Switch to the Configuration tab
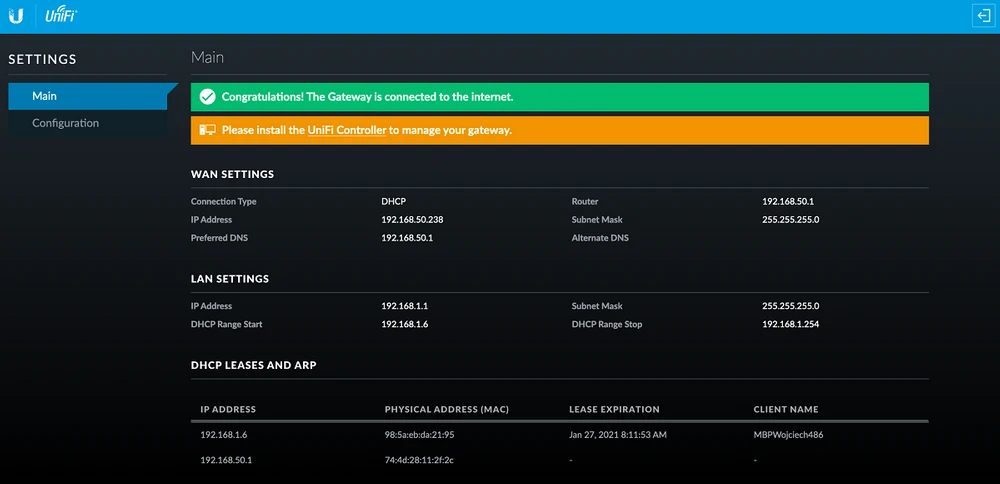Viewport: 1000px width, 484px height. pos(65,123)
